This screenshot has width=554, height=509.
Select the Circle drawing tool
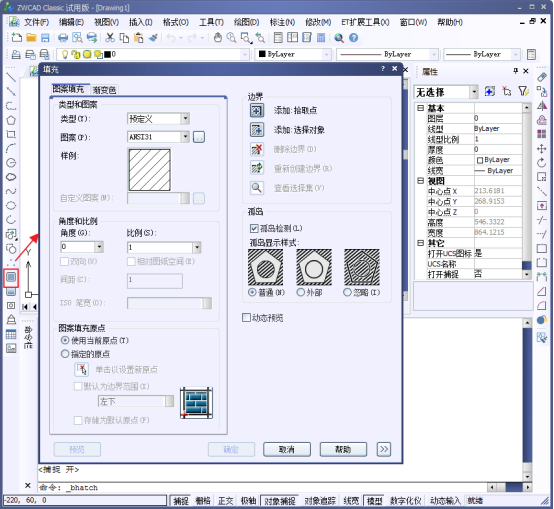click(x=11, y=162)
